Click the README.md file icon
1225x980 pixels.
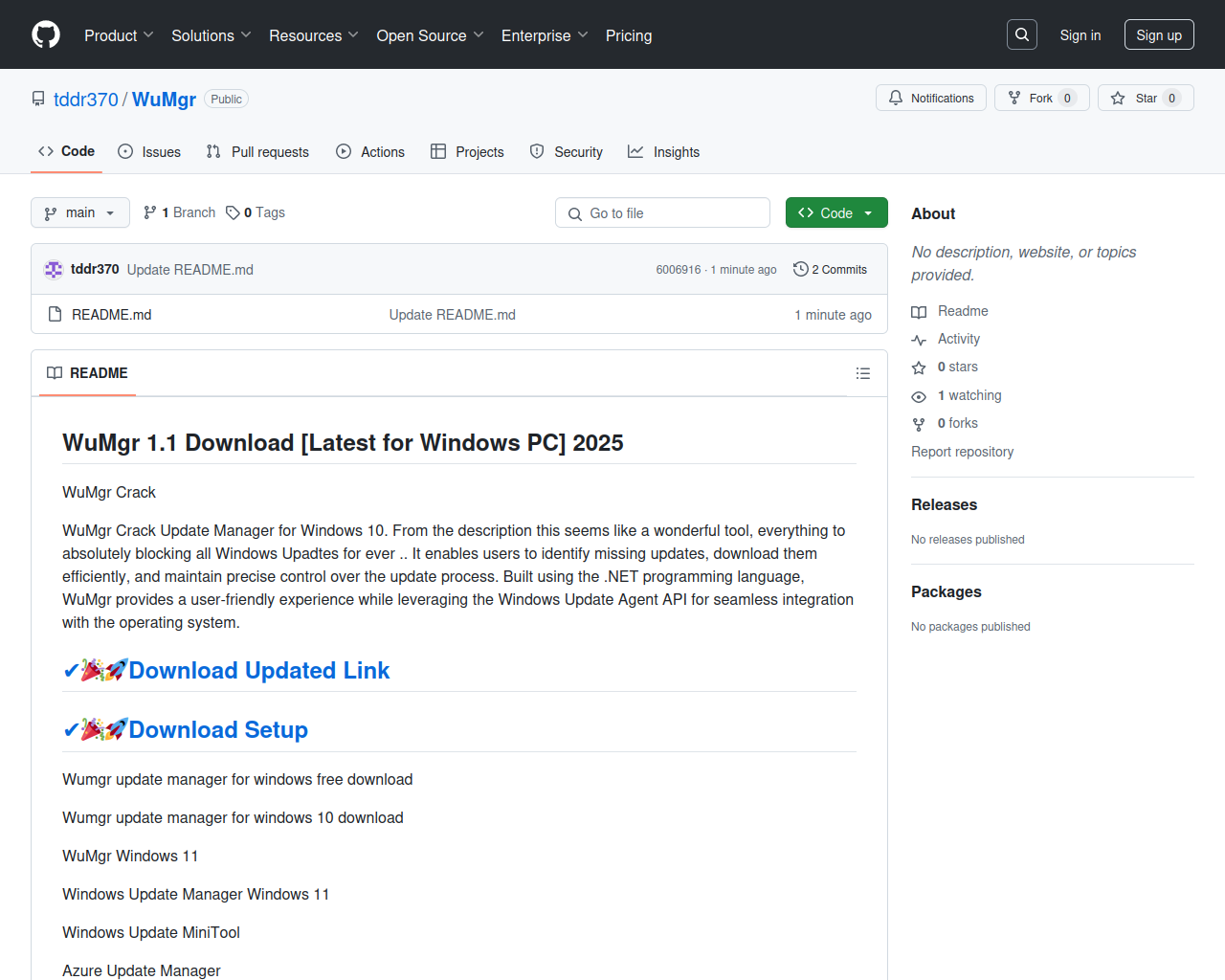coord(56,314)
